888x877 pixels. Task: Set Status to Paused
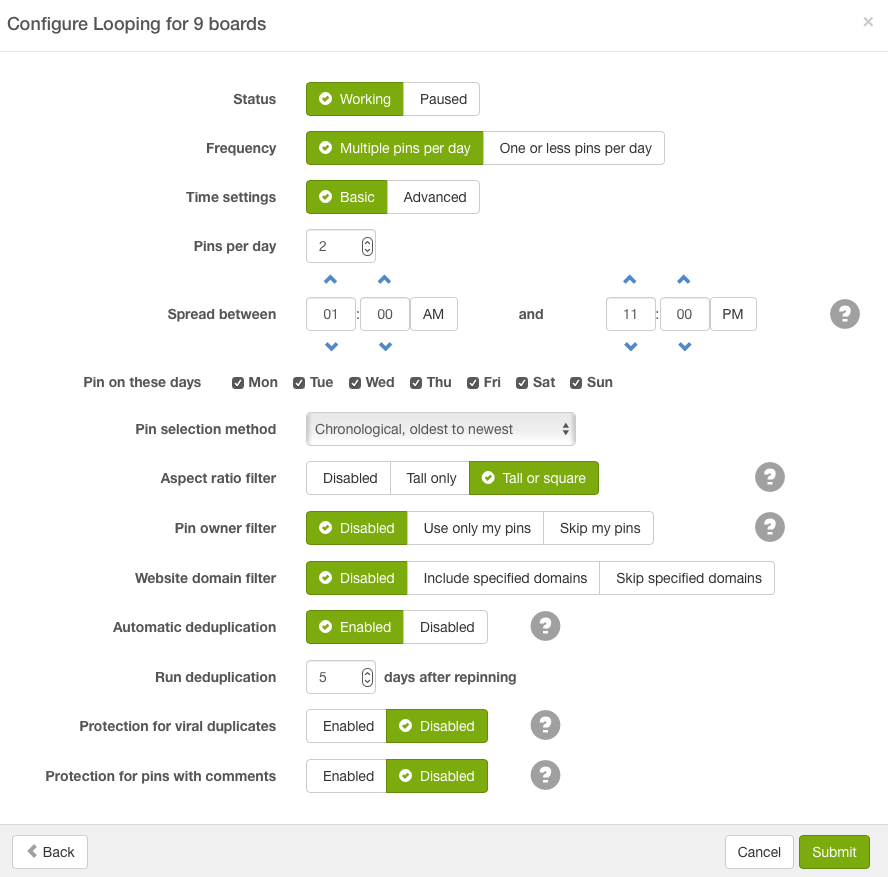click(x=443, y=99)
